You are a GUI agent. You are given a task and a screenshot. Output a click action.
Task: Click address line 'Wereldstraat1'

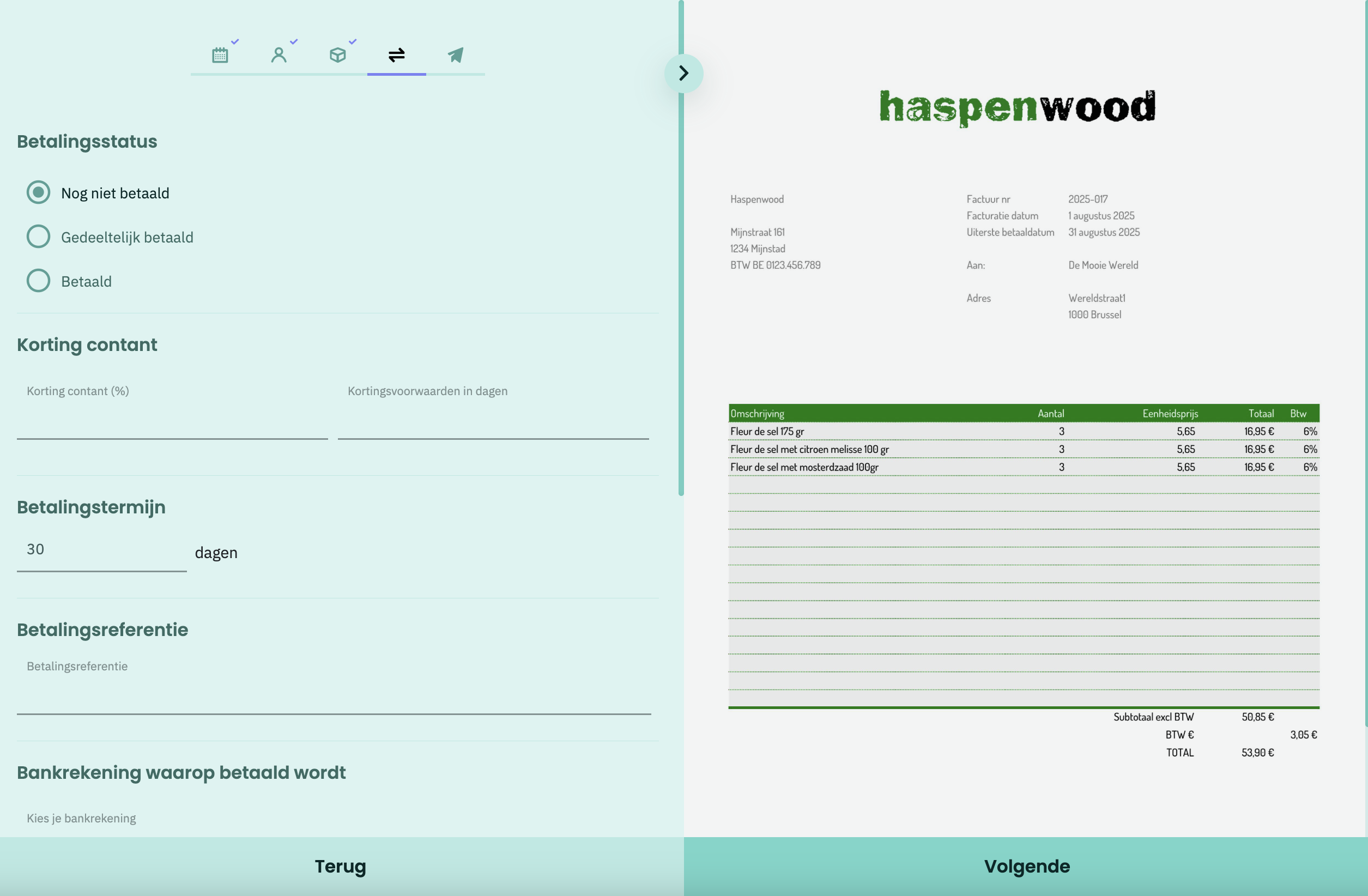[1097, 298]
